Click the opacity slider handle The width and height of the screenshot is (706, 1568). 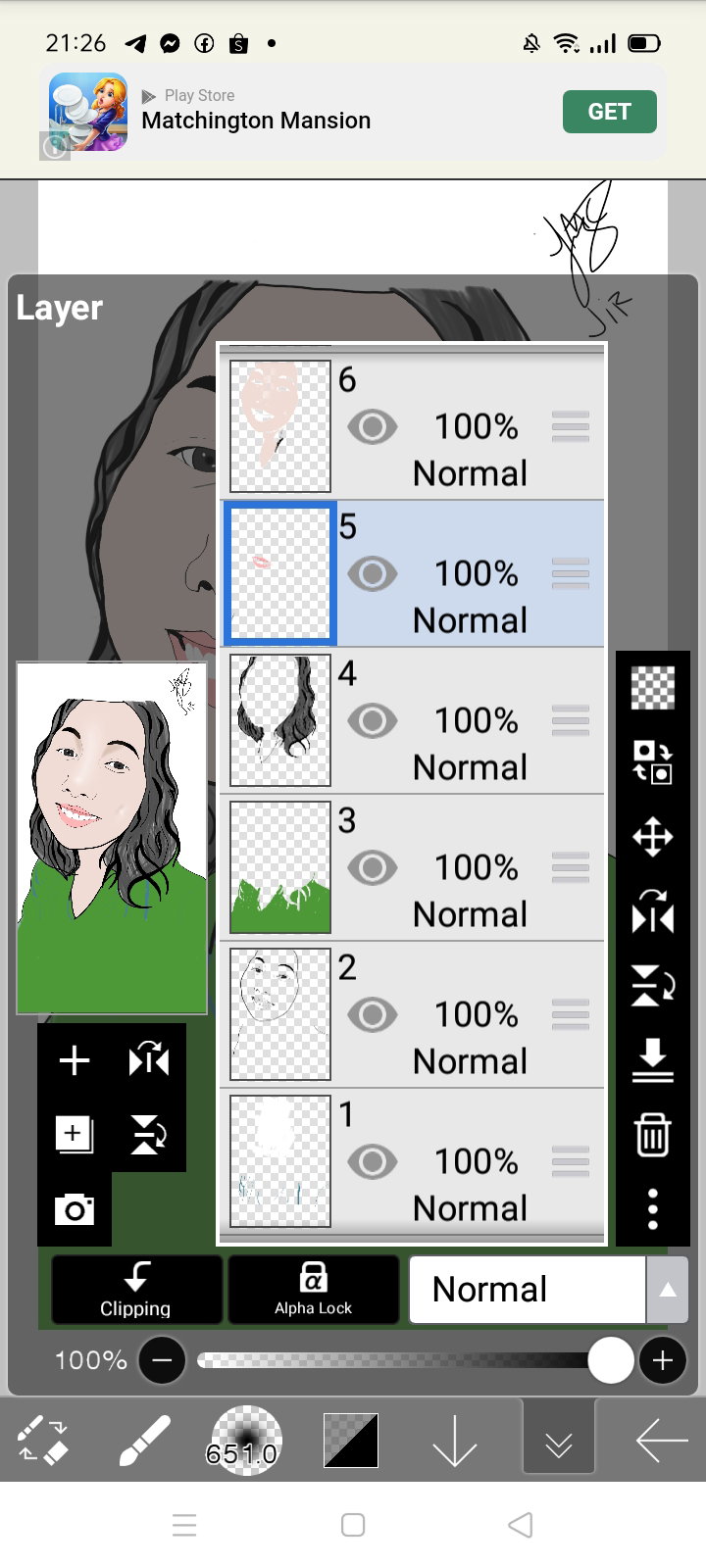click(610, 1360)
